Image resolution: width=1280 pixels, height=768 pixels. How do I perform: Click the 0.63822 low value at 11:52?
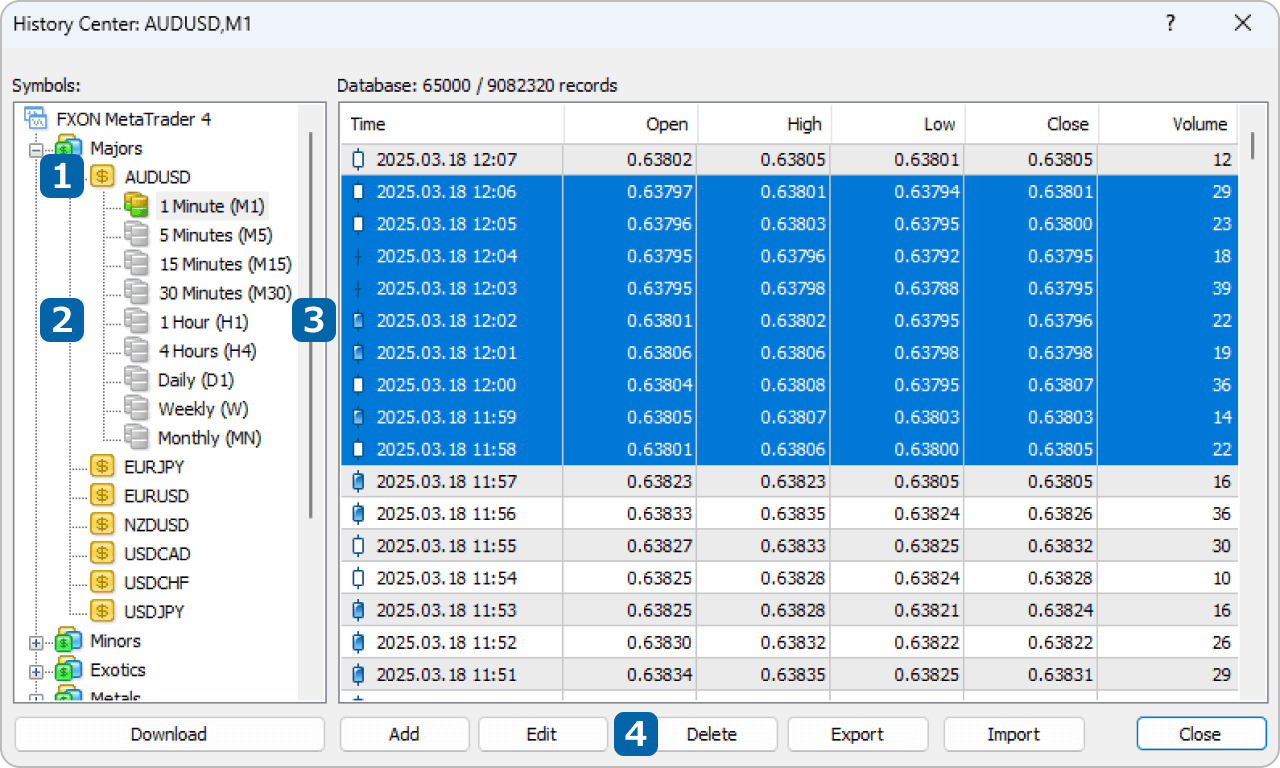click(x=927, y=643)
